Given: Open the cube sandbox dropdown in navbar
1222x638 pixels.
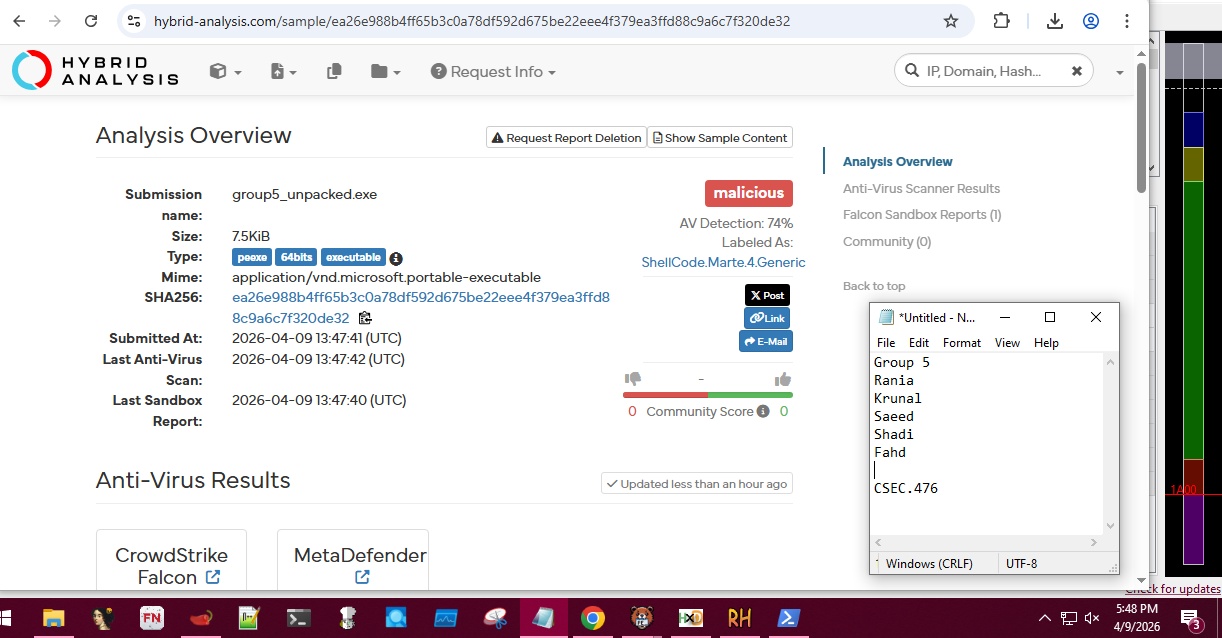Looking at the screenshot, I should tap(225, 71).
